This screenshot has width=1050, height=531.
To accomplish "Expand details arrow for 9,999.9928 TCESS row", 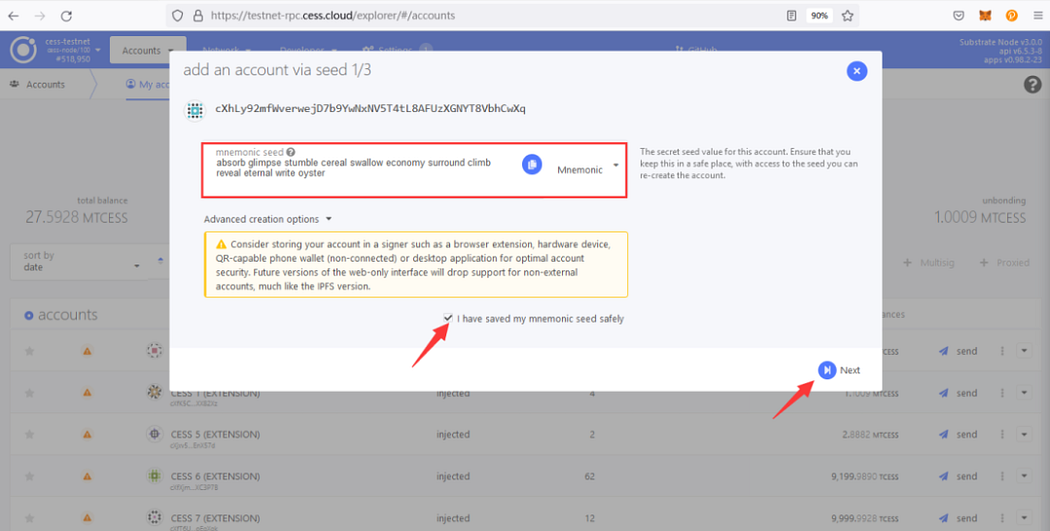I will click(x=1024, y=517).
